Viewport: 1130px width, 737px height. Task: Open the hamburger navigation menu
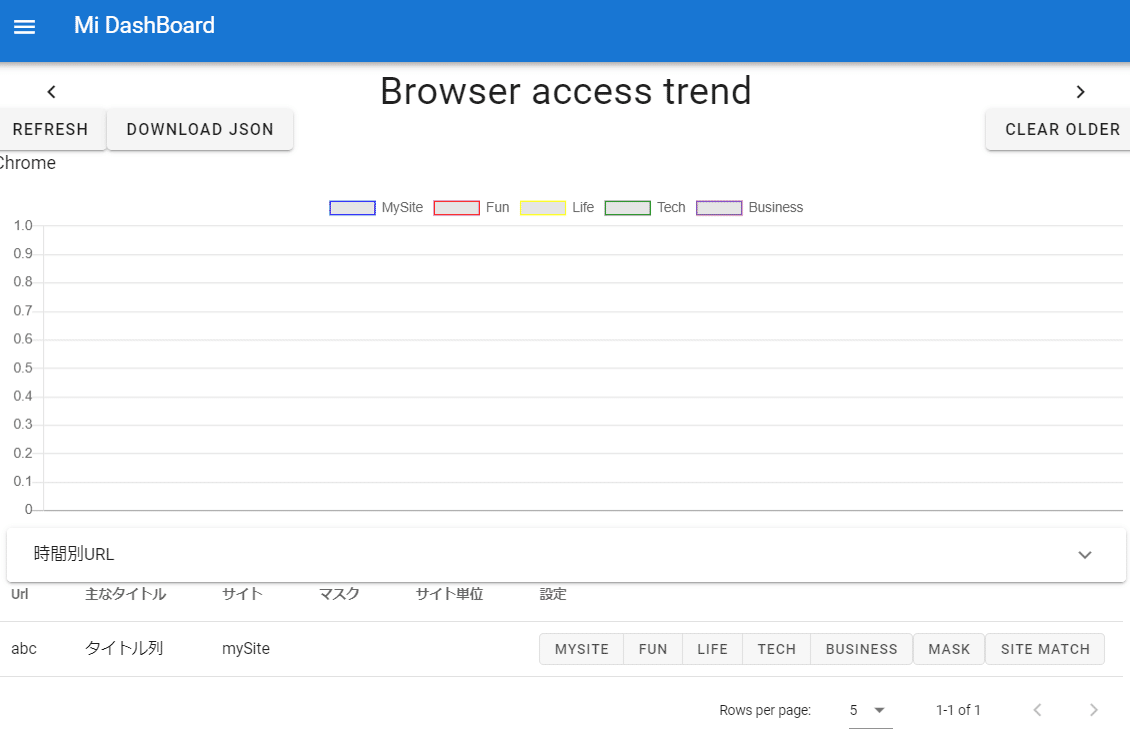[24, 27]
